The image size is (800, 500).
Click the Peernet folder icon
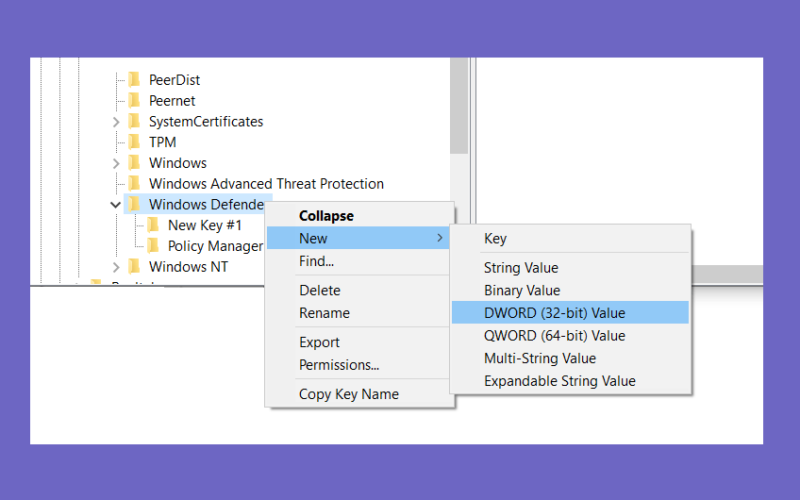[134, 101]
